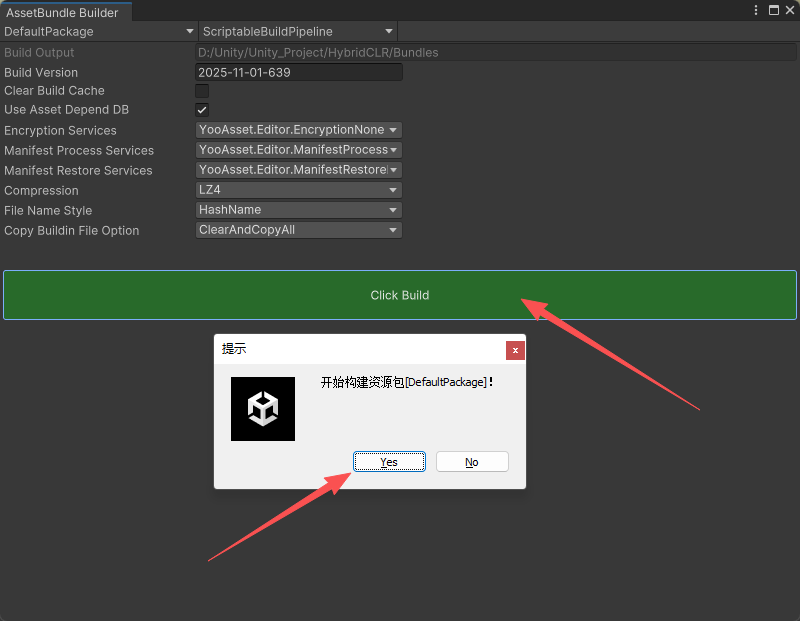Click the Encryption Services label
This screenshot has height=621, width=800.
click(x=60, y=131)
